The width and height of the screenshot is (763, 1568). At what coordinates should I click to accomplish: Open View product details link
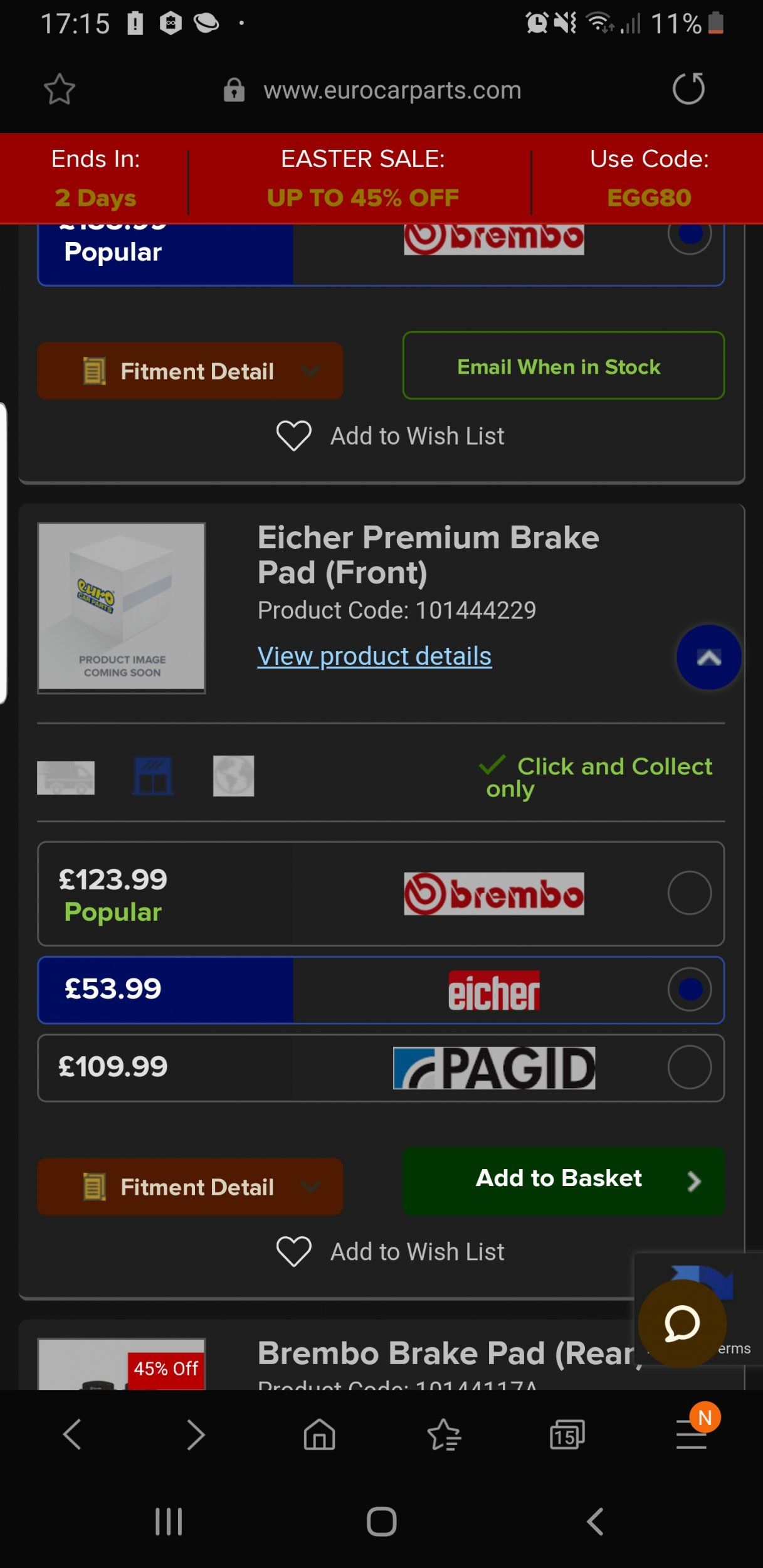point(374,656)
